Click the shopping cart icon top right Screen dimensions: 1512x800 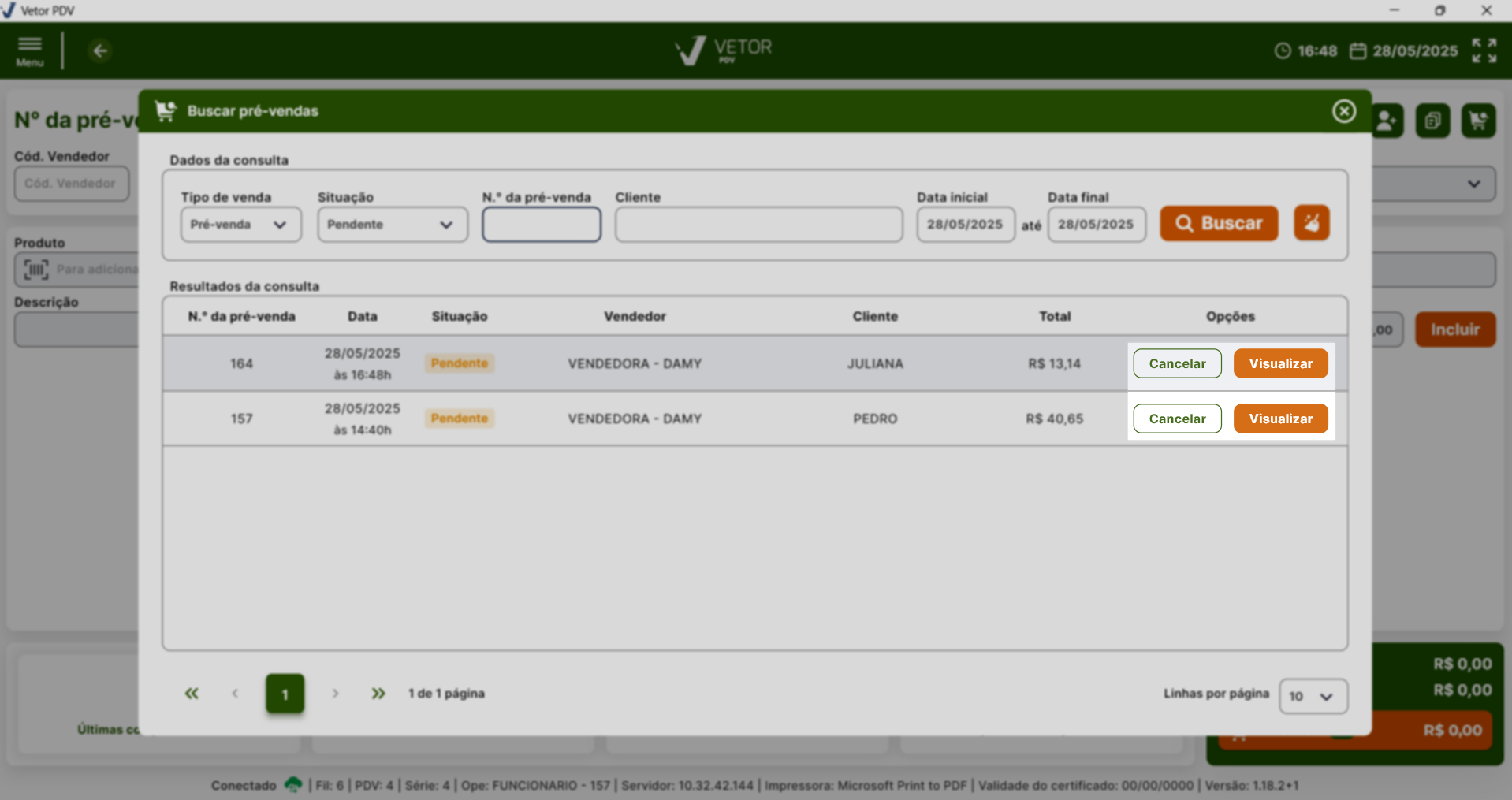pos(1478,121)
